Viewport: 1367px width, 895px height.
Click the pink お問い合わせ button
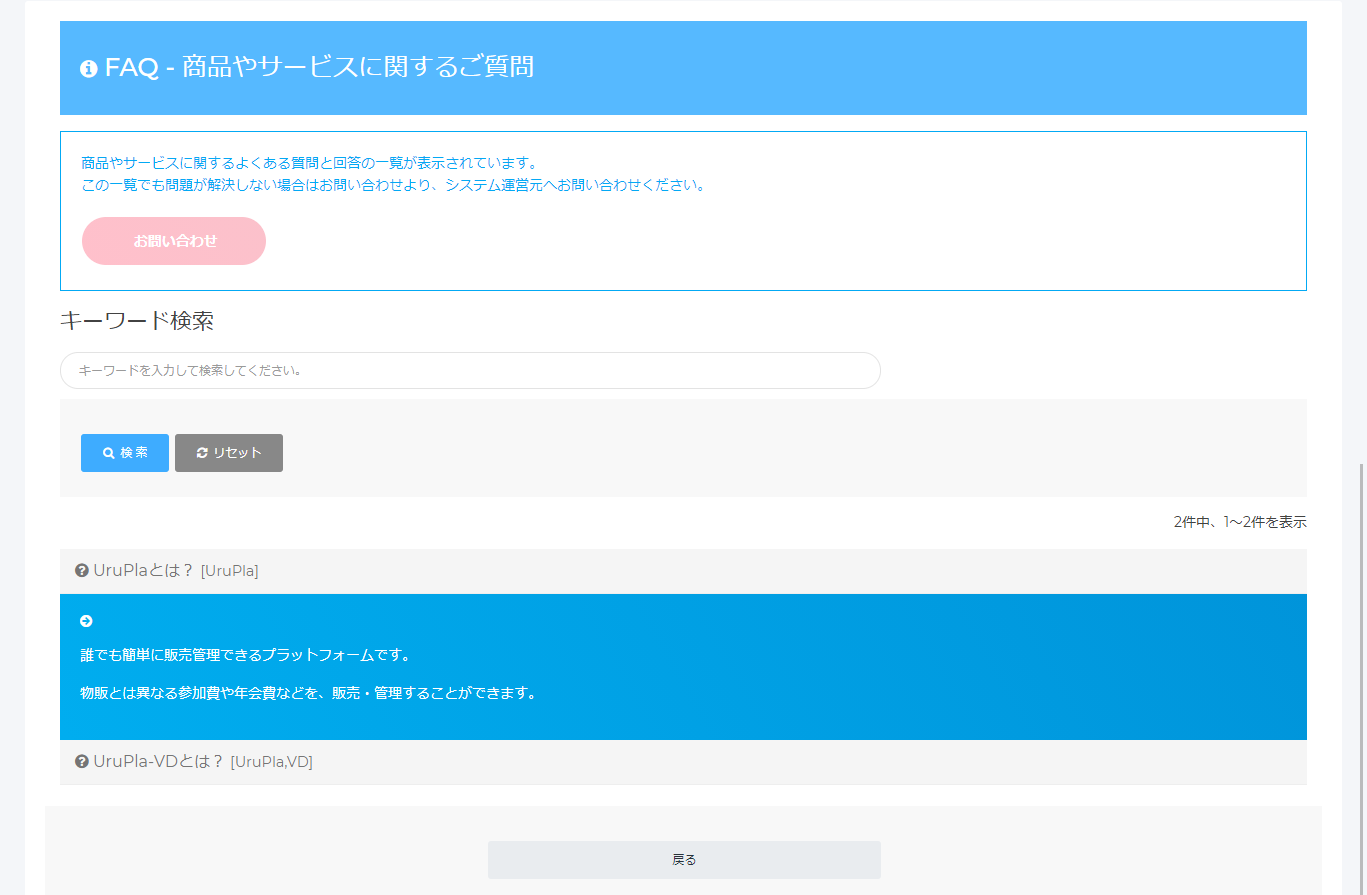click(x=174, y=241)
